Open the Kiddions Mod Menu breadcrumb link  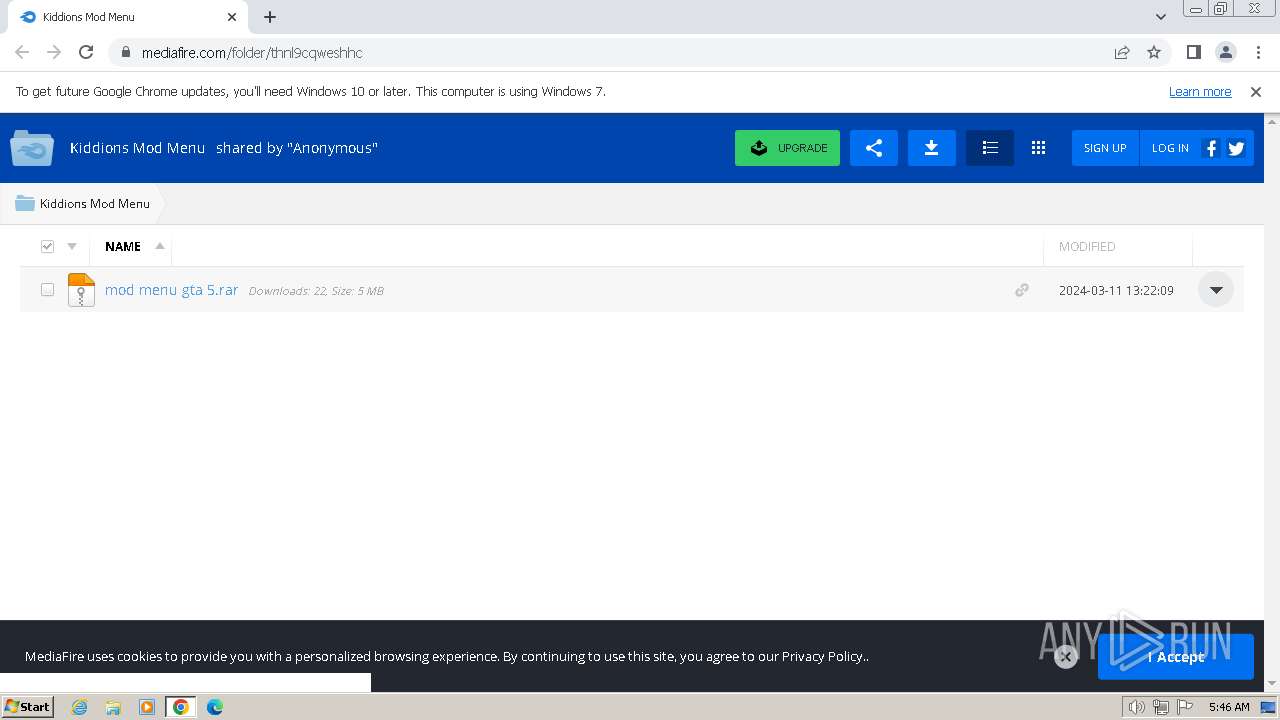(95, 203)
